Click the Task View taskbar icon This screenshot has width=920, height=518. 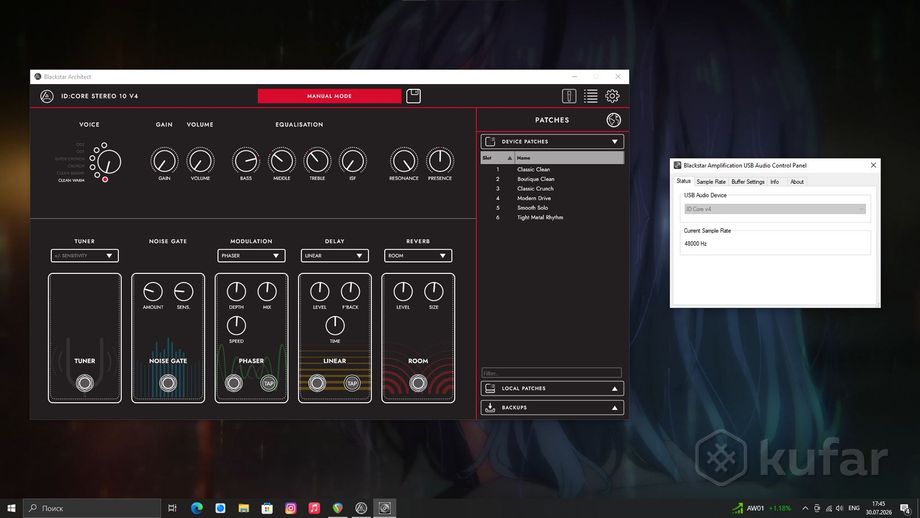click(172, 508)
